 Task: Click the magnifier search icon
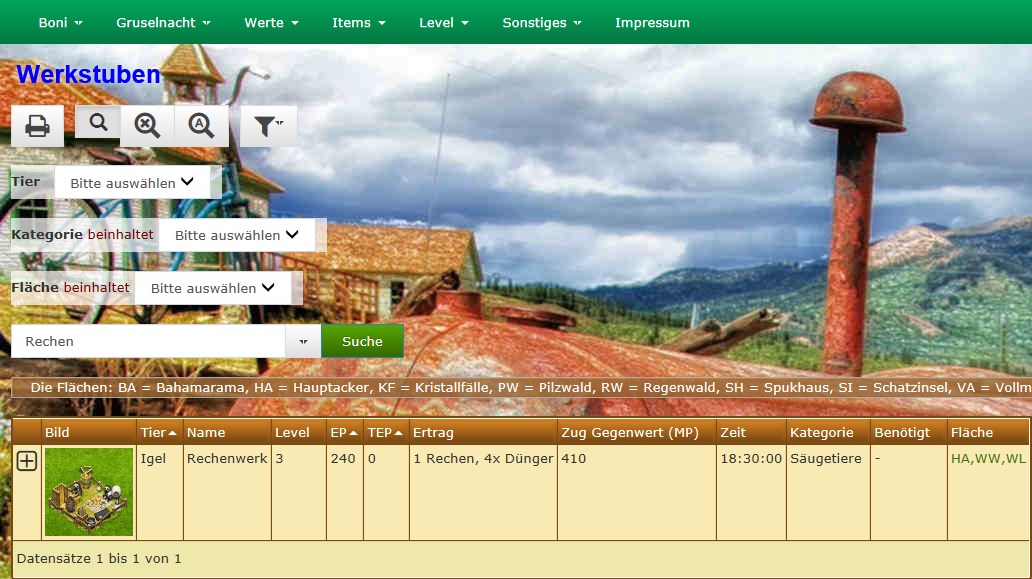98,122
